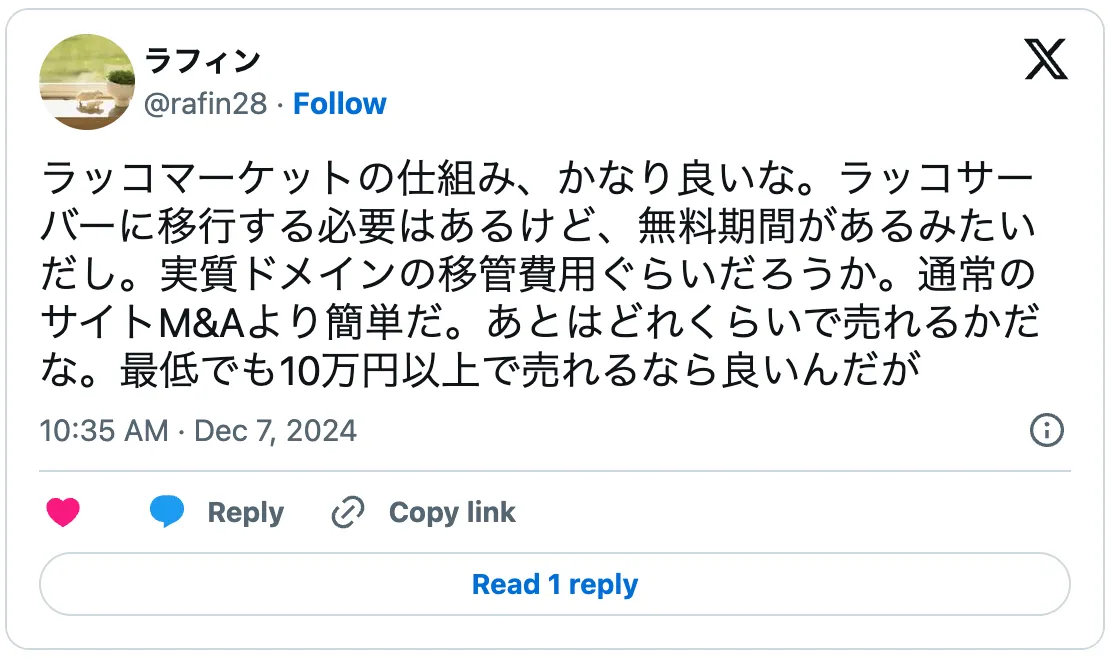Click Follow next to @rafin28
Screen dimensions: 1112x660
[341, 103]
